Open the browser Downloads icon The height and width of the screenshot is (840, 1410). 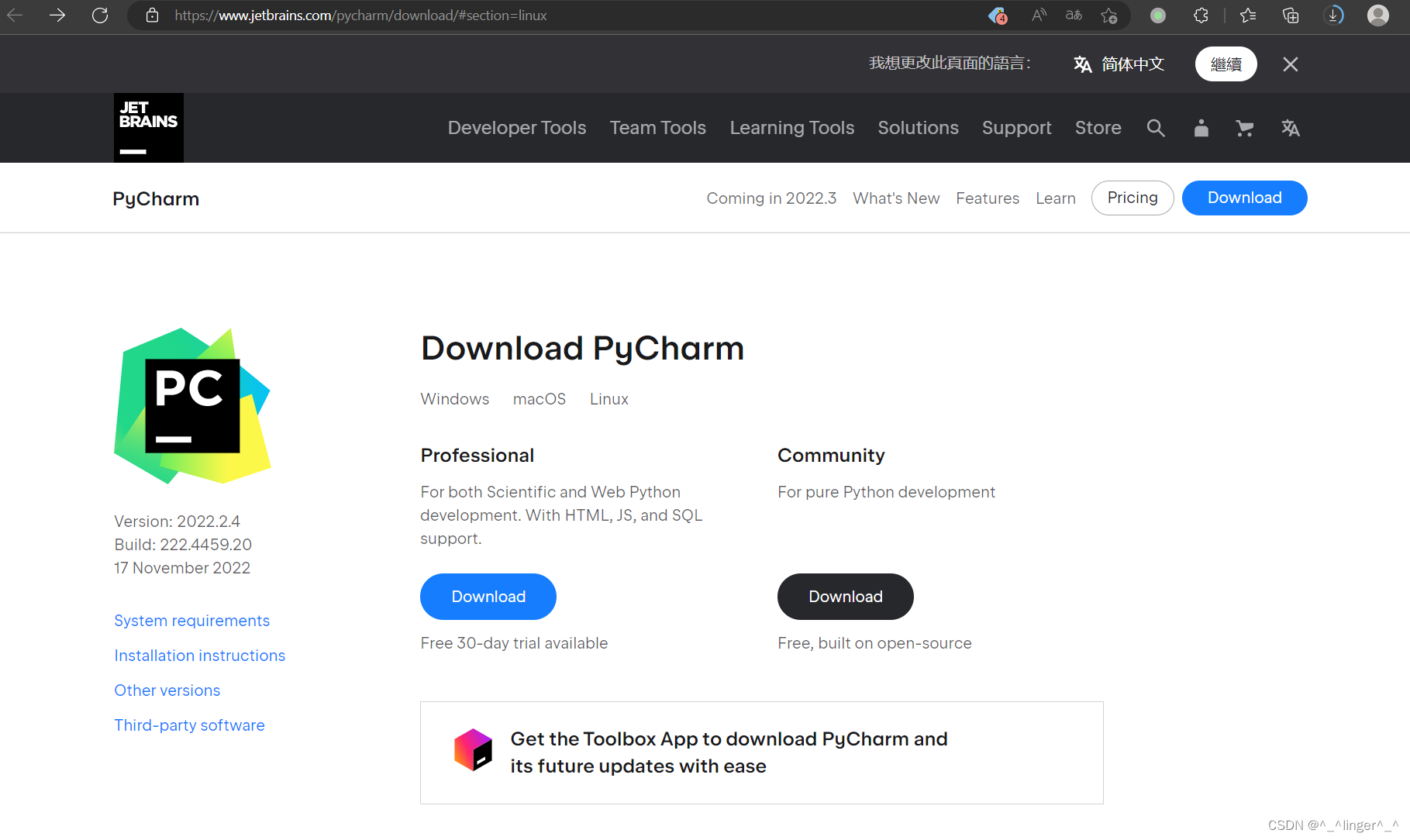[x=1333, y=15]
